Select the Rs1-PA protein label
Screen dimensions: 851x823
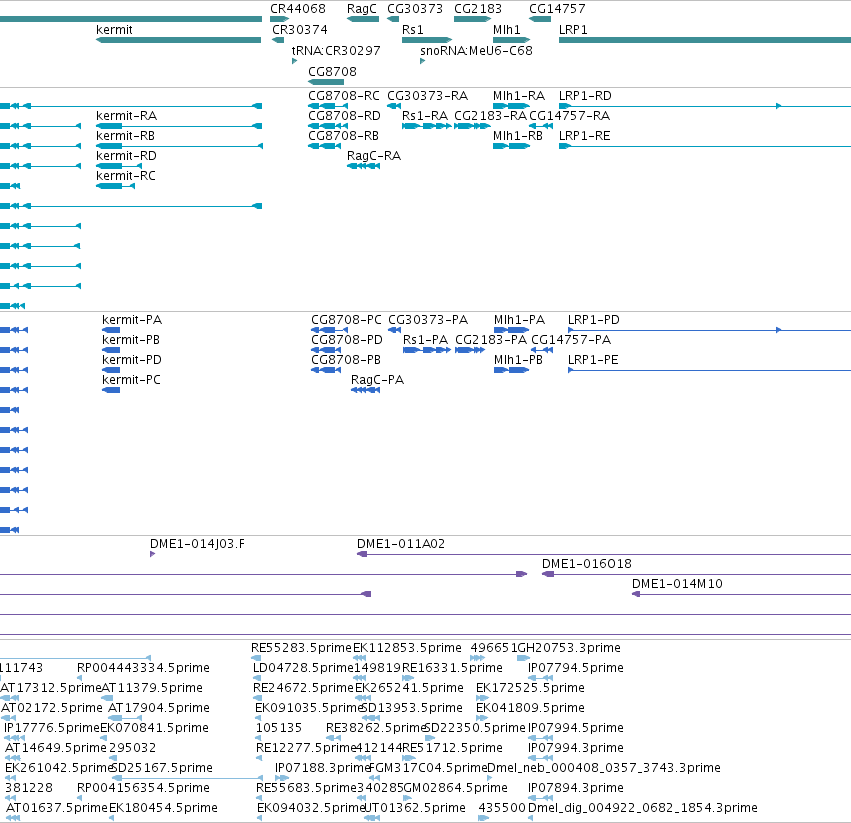[x=426, y=340]
